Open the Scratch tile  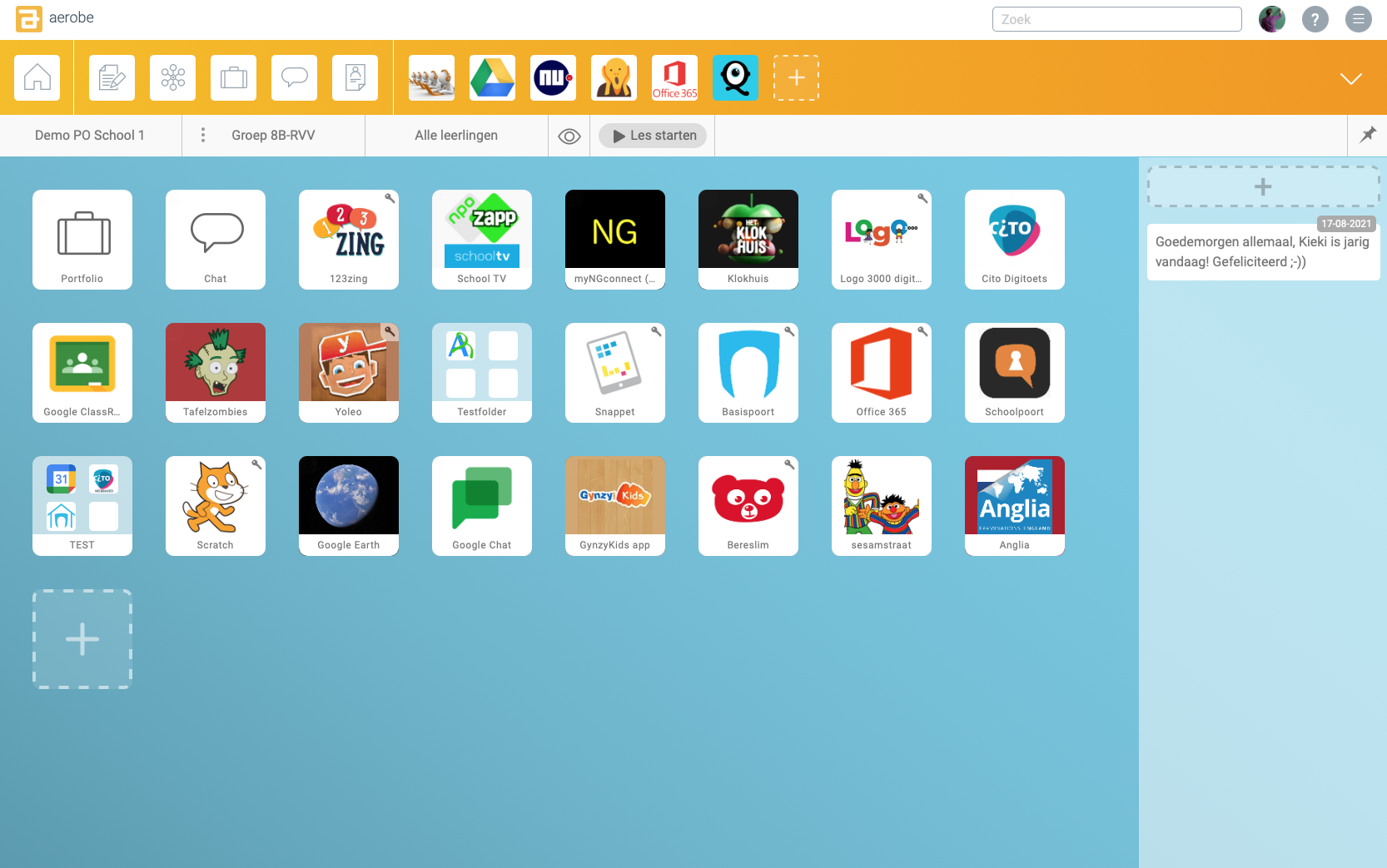216,506
